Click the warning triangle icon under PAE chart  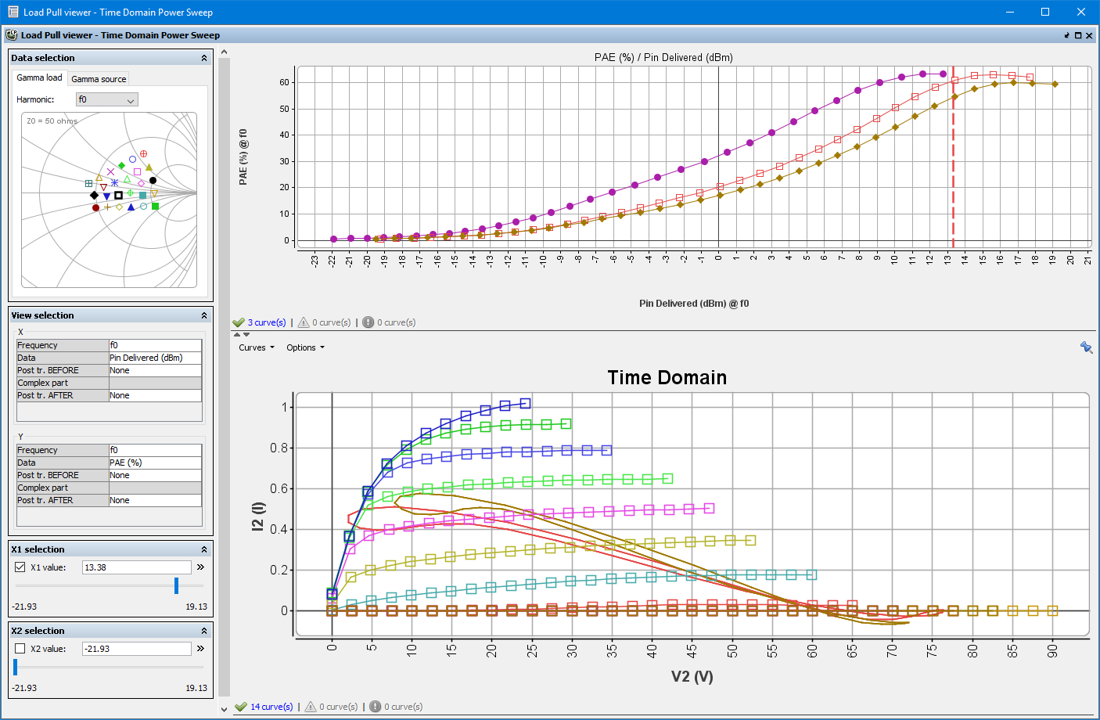point(303,322)
